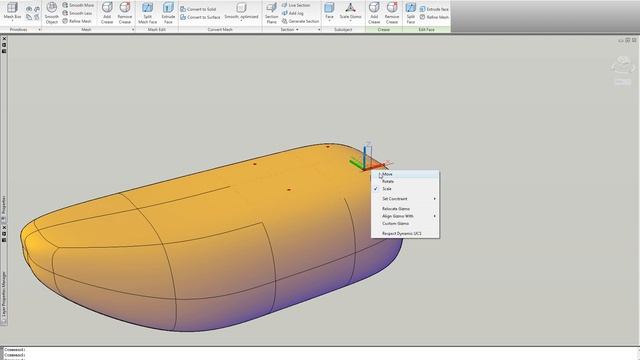Click Smooth More in Mesh panel
640x360 pixels.
click(78, 5)
